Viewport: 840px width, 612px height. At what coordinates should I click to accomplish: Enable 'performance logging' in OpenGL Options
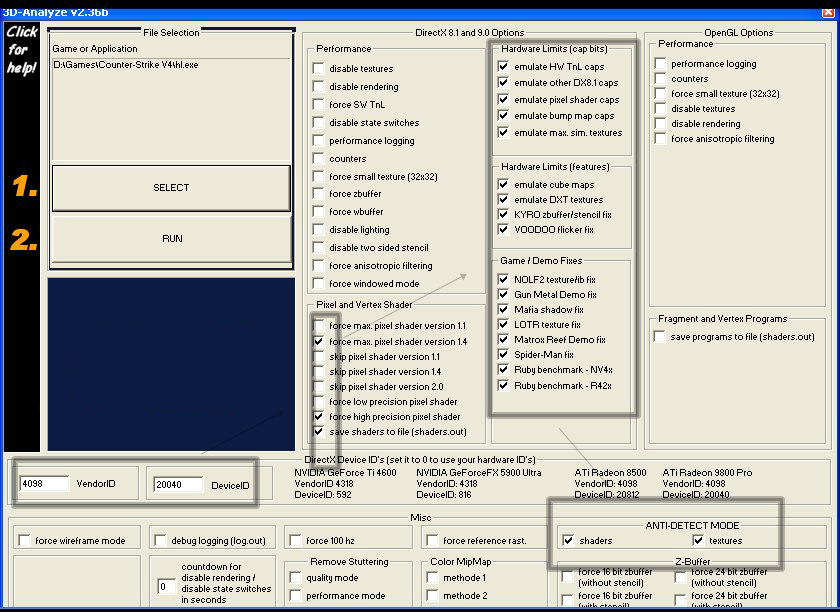[658, 62]
